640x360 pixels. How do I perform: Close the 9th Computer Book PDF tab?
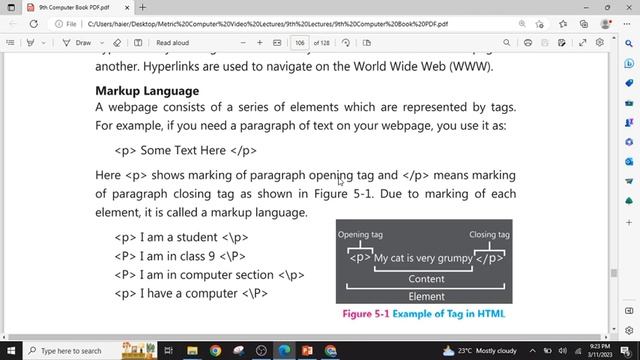[x=127, y=7]
